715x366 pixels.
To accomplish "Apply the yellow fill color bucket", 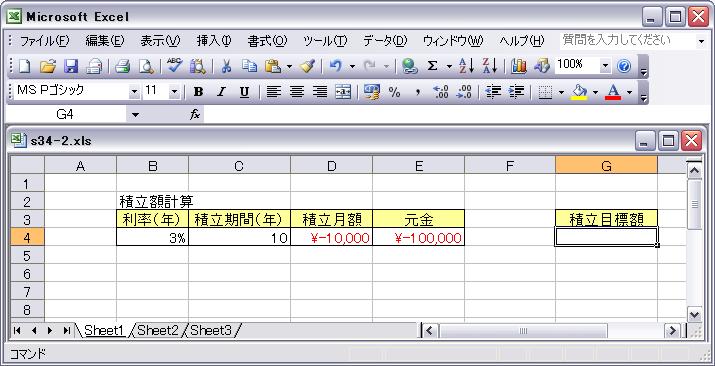I will [580, 92].
